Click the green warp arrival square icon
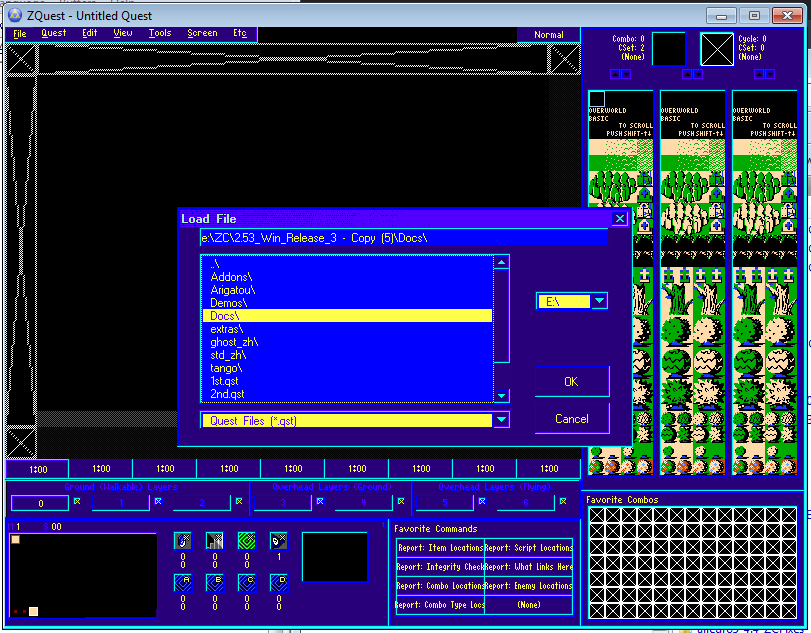811x633 pixels. click(247, 541)
